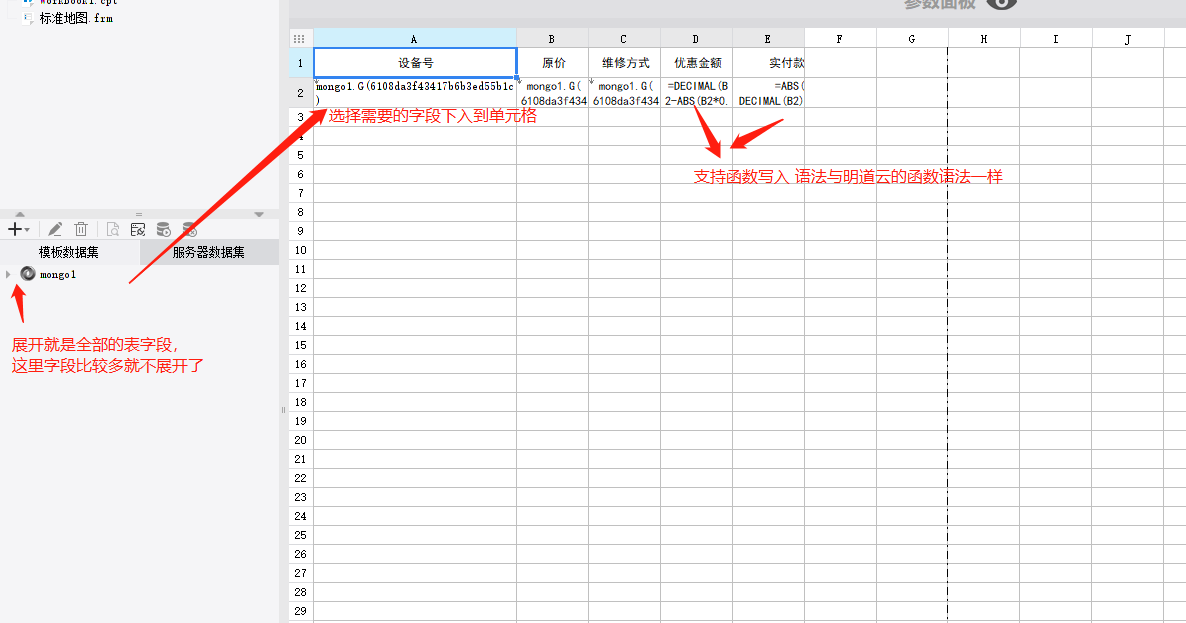Select row 1 header

coord(300,63)
